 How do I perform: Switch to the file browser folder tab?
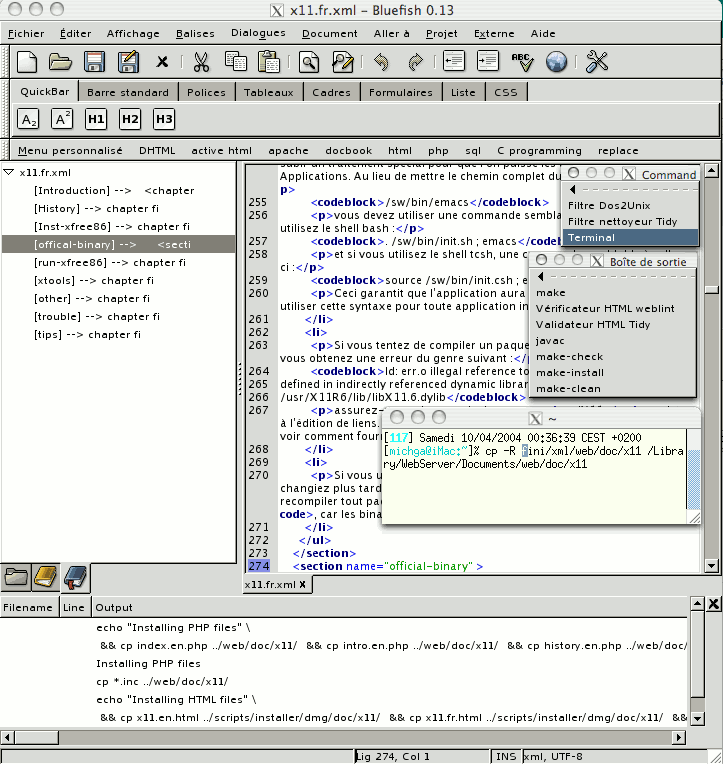[17, 576]
